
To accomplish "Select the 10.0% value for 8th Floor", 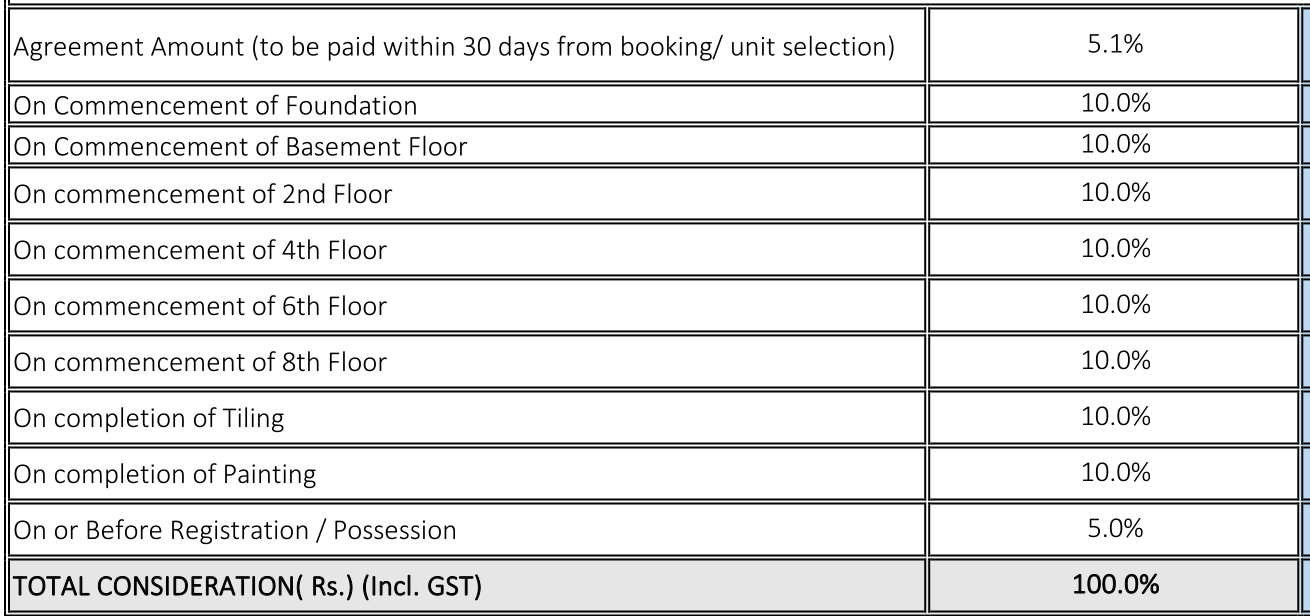I will click(x=1115, y=360).
